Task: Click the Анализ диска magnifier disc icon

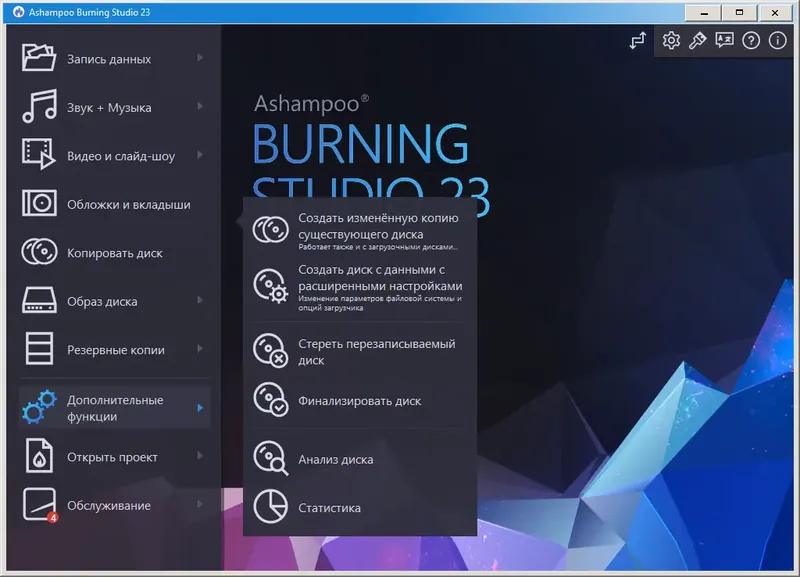Action: tap(270, 459)
